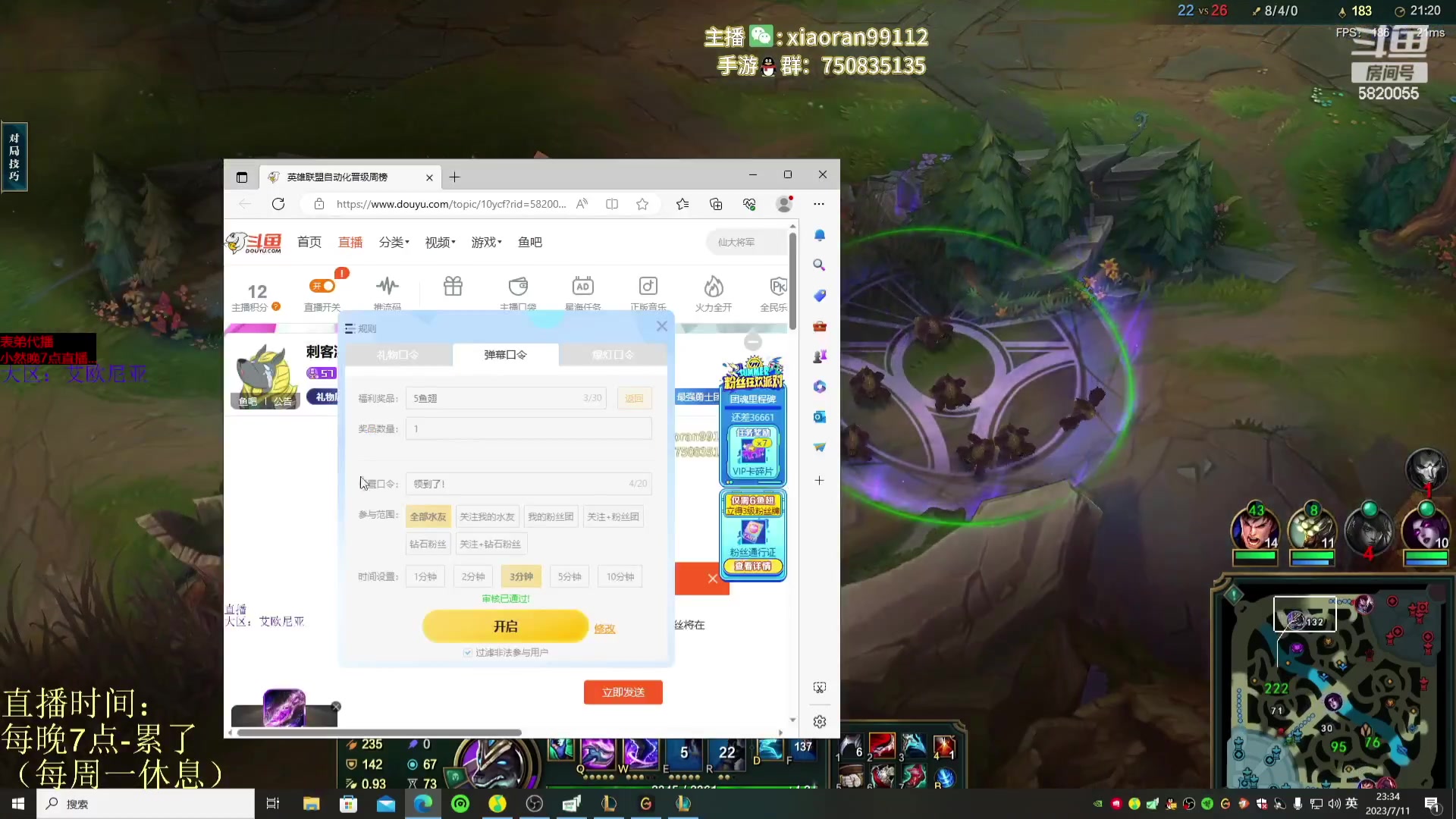Open 星海任务 AD icon
Viewport: 1456px width, 819px height.
pyautogui.click(x=583, y=286)
